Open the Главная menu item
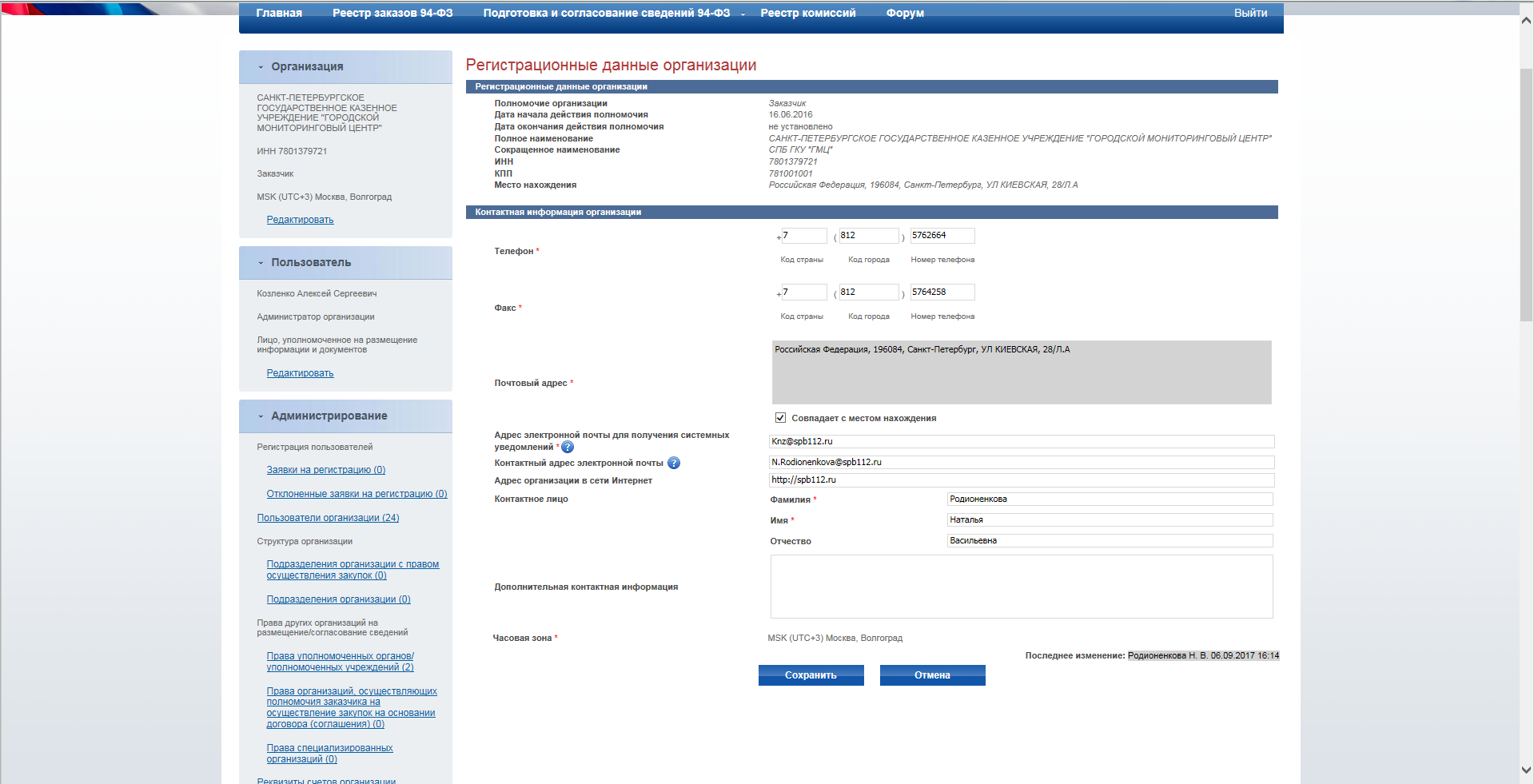Viewport: 1534px width, 784px height. tap(279, 13)
